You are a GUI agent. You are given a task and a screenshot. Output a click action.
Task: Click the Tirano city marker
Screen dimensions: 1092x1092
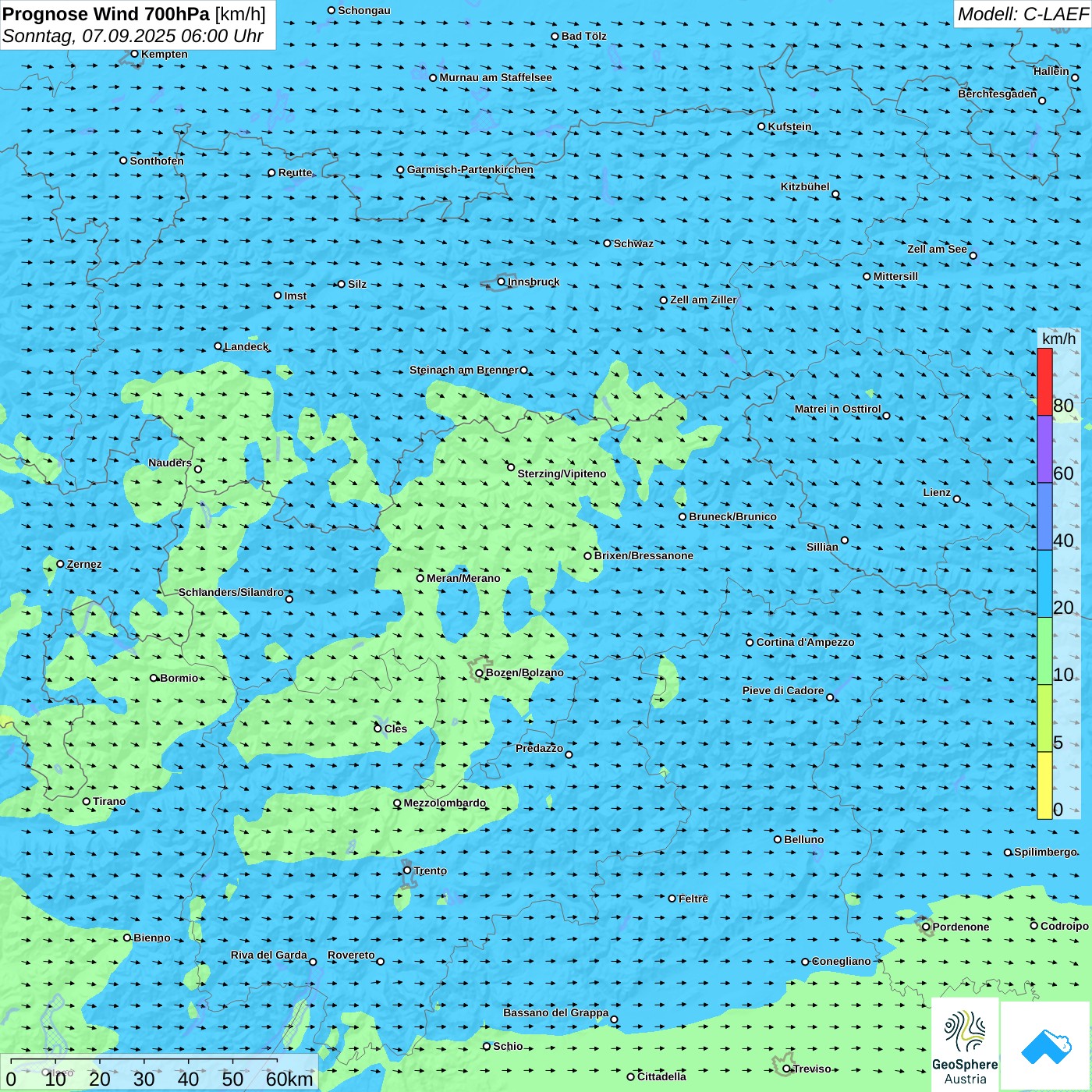click(87, 801)
